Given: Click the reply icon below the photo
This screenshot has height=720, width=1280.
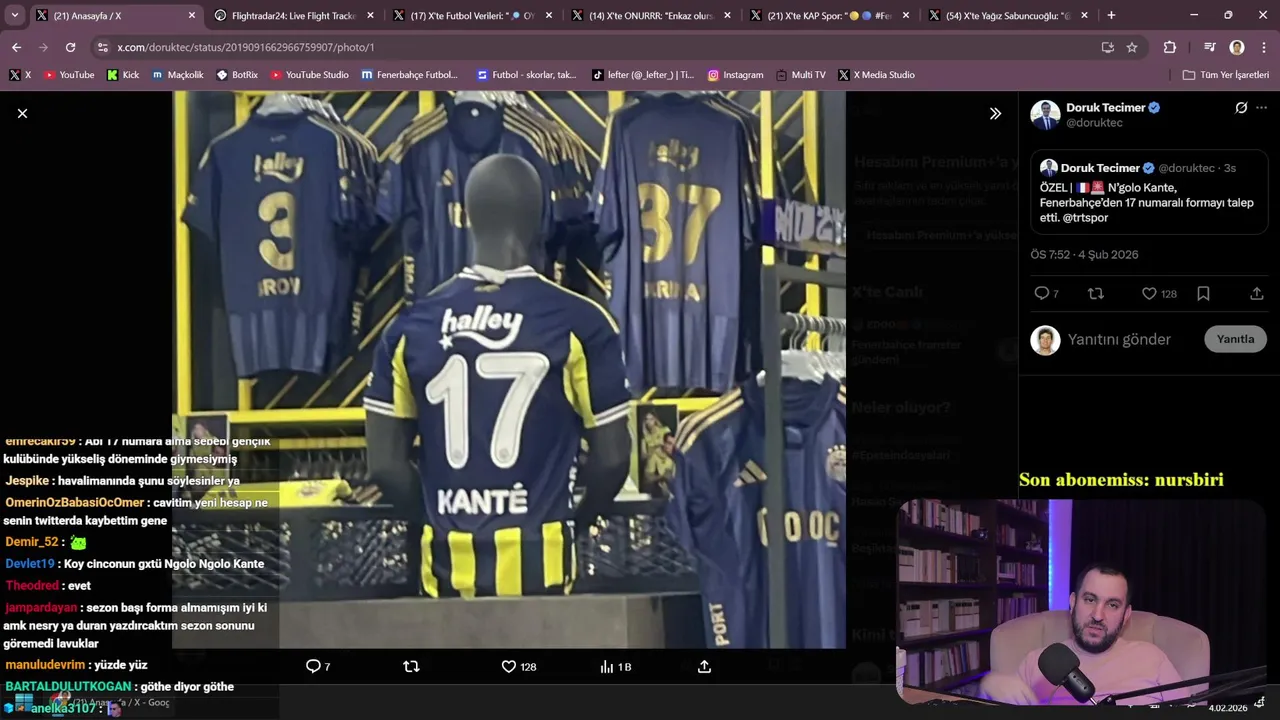Looking at the screenshot, I should click(x=313, y=666).
